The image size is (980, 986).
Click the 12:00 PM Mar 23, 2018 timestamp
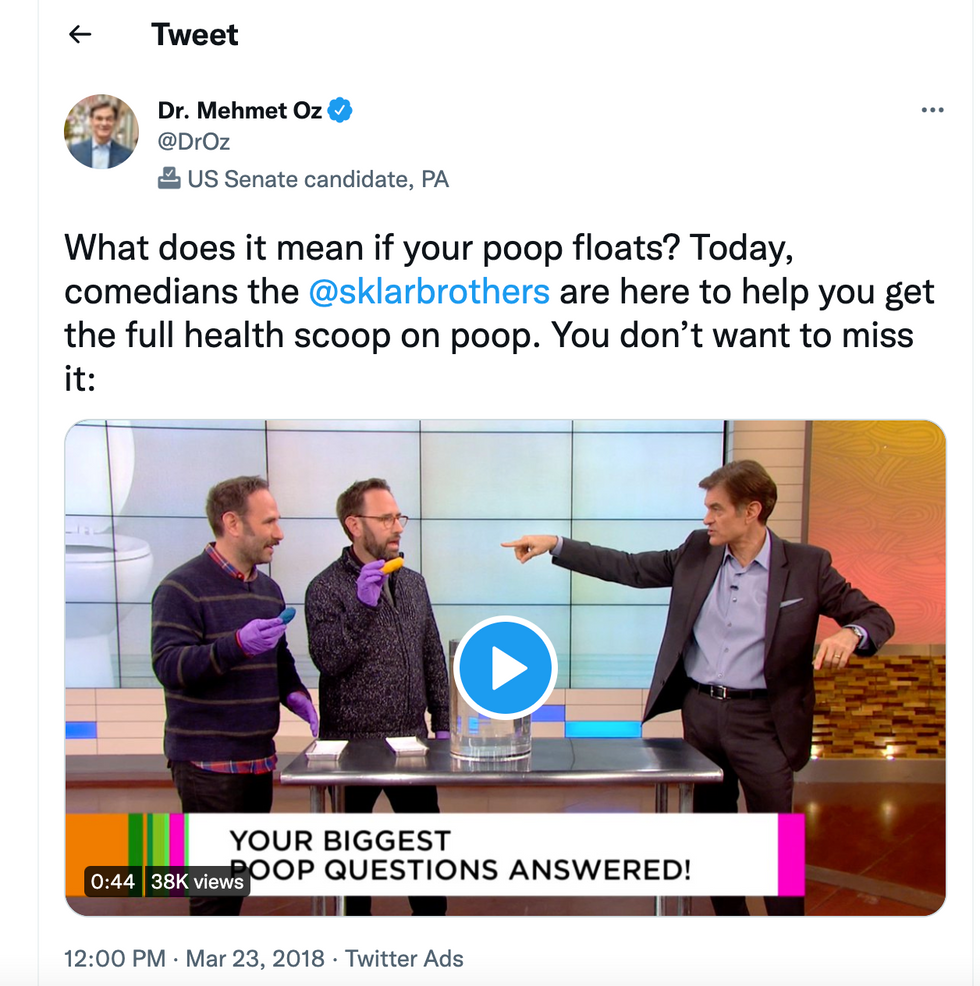[194, 958]
